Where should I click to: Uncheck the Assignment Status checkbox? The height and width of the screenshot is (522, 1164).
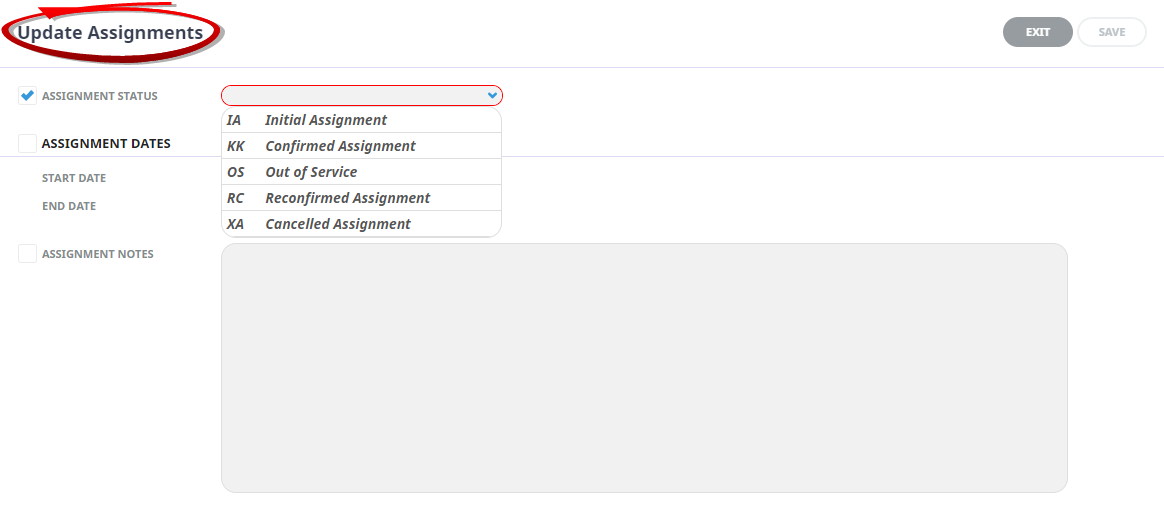point(27,96)
